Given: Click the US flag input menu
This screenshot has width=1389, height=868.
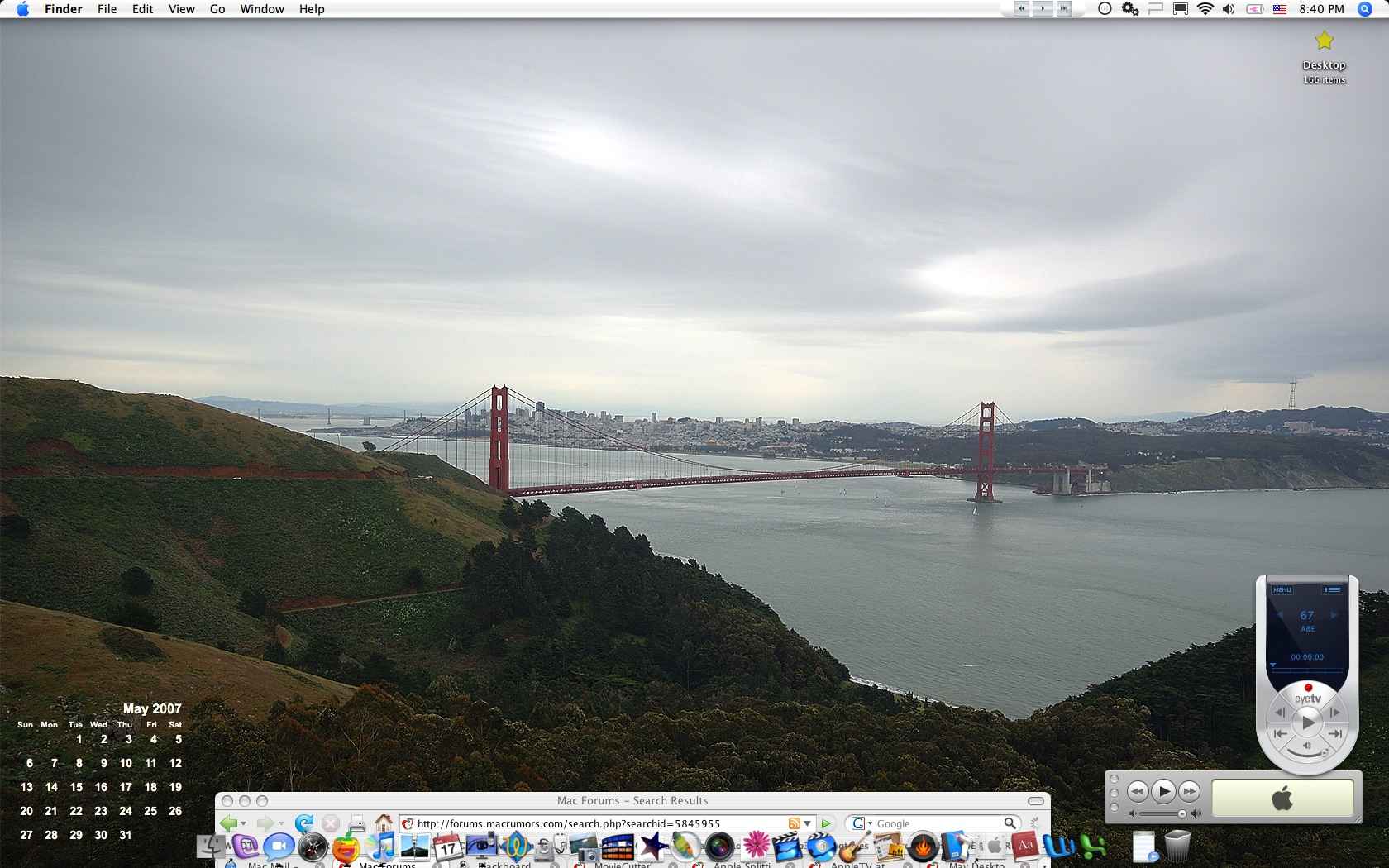Looking at the screenshot, I should [x=1280, y=9].
